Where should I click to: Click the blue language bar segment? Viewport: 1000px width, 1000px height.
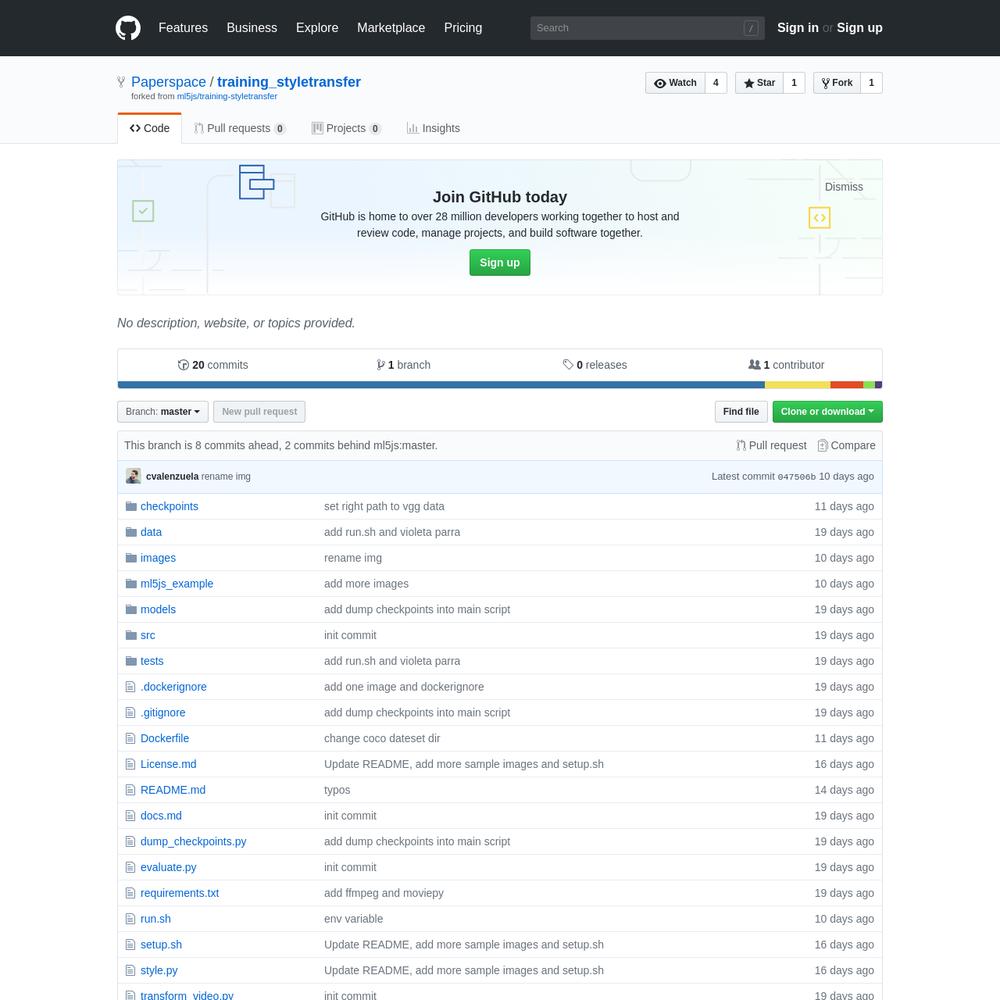tap(441, 385)
